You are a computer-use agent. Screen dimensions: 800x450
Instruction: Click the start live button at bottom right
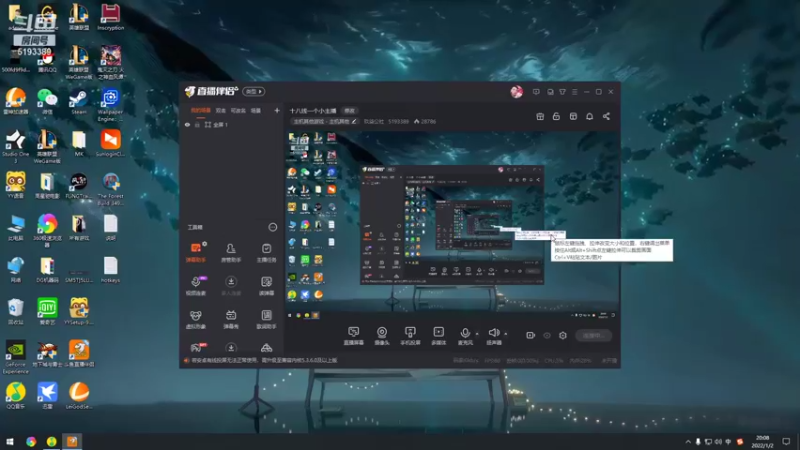tap(594, 335)
